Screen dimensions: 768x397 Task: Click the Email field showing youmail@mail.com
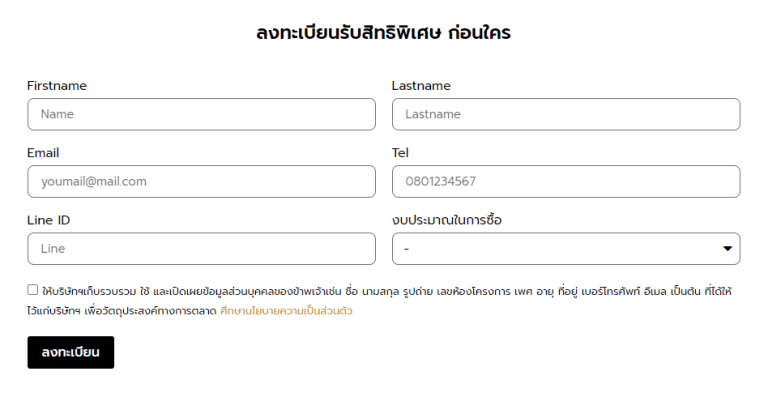pyautogui.click(x=201, y=182)
